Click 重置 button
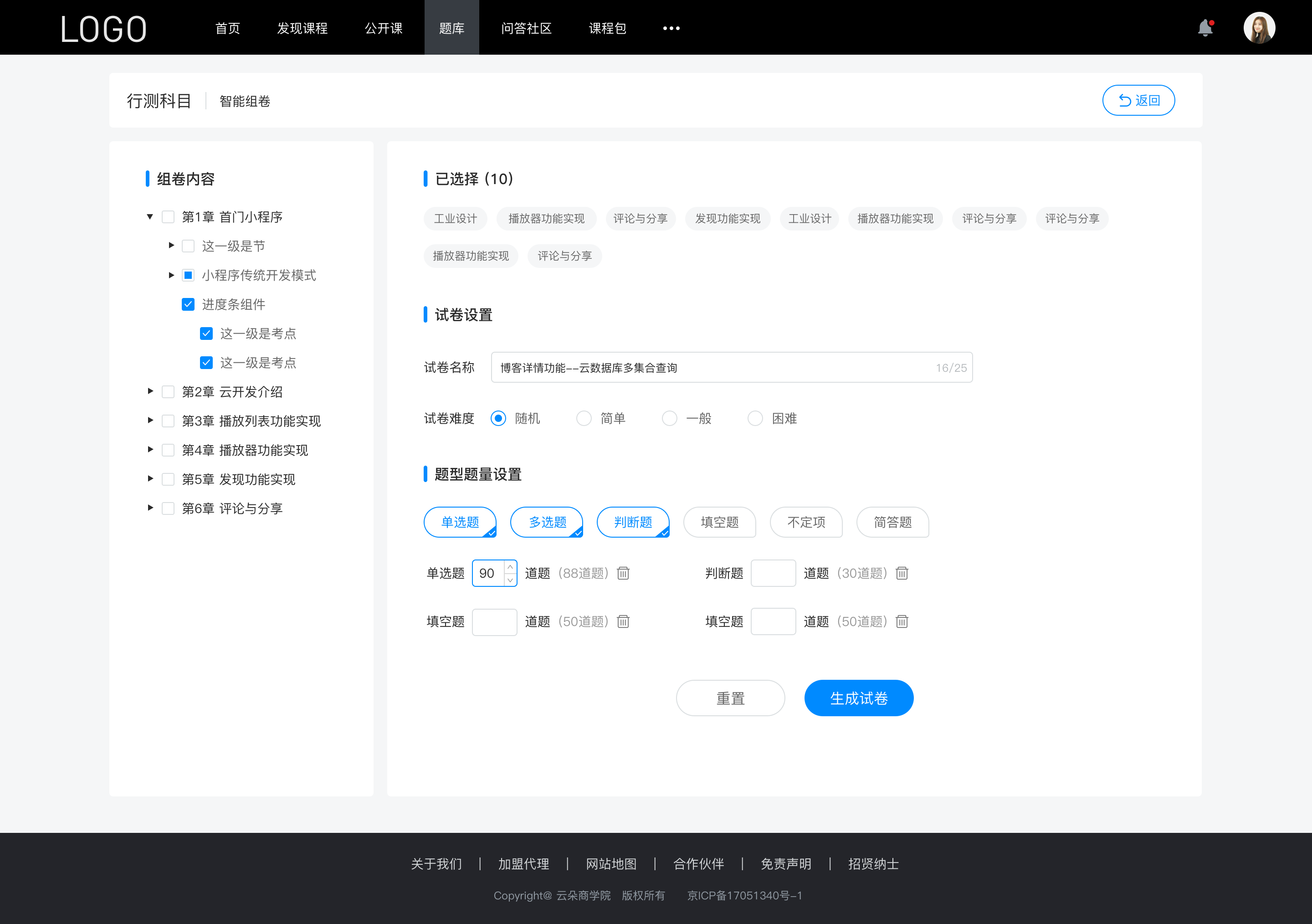Viewport: 1312px width, 924px height. [730, 697]
